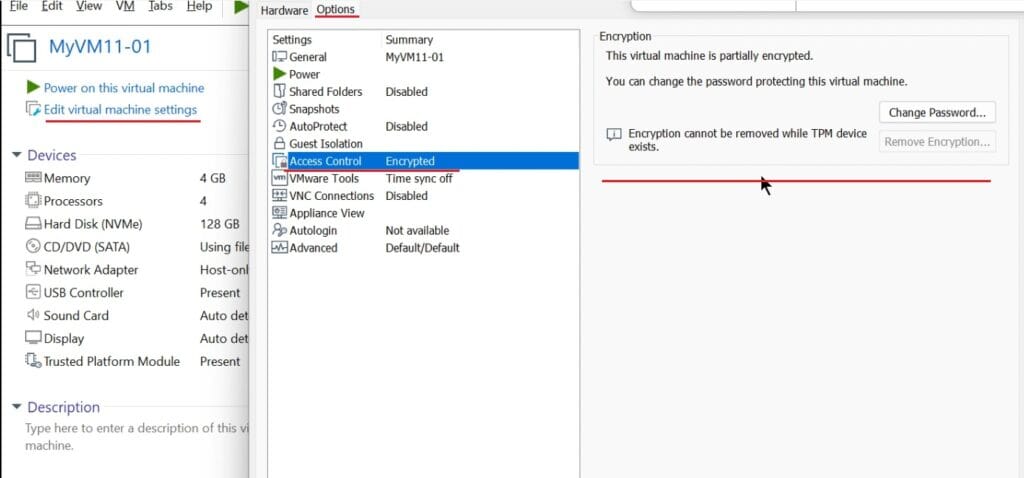
Task: Switch to the Hardware tab
Action: coord(284,10)
